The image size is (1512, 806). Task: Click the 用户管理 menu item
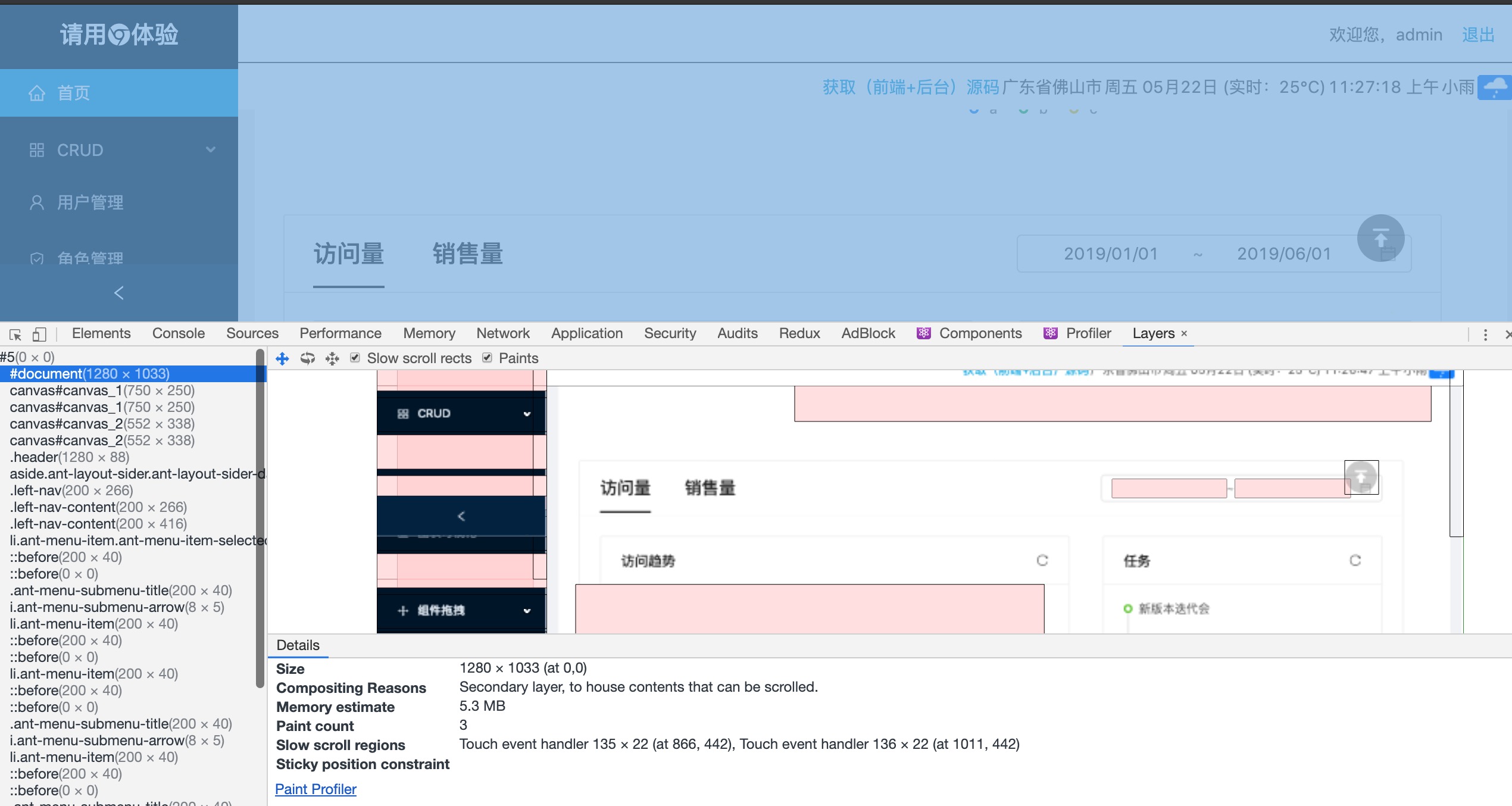tap(119, 202)
